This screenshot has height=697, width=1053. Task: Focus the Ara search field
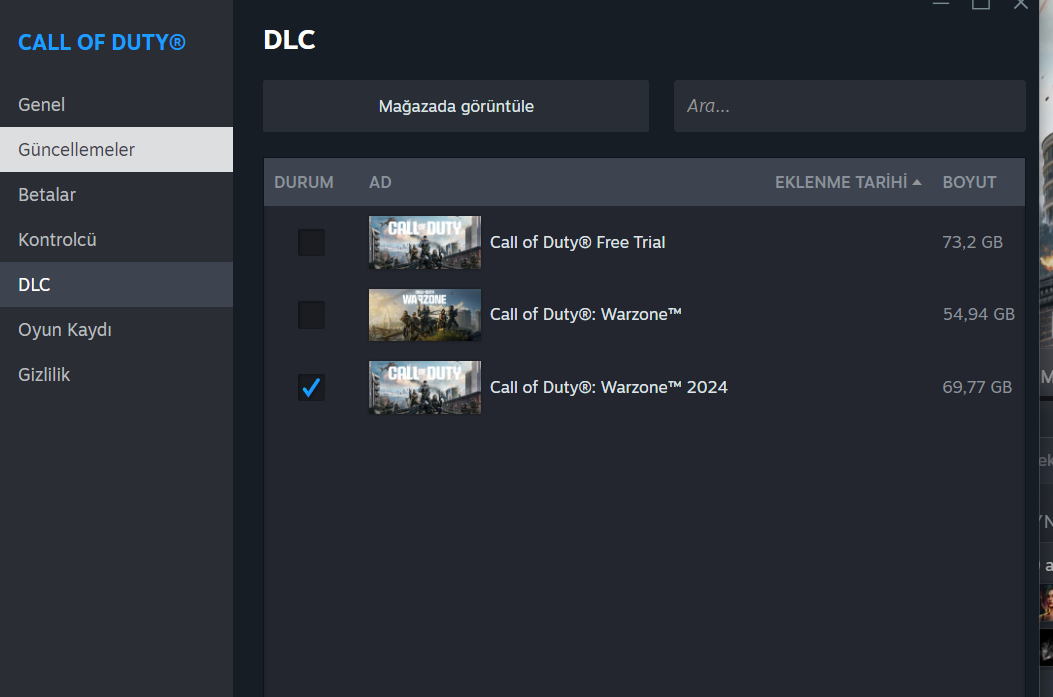pos(850,106)
